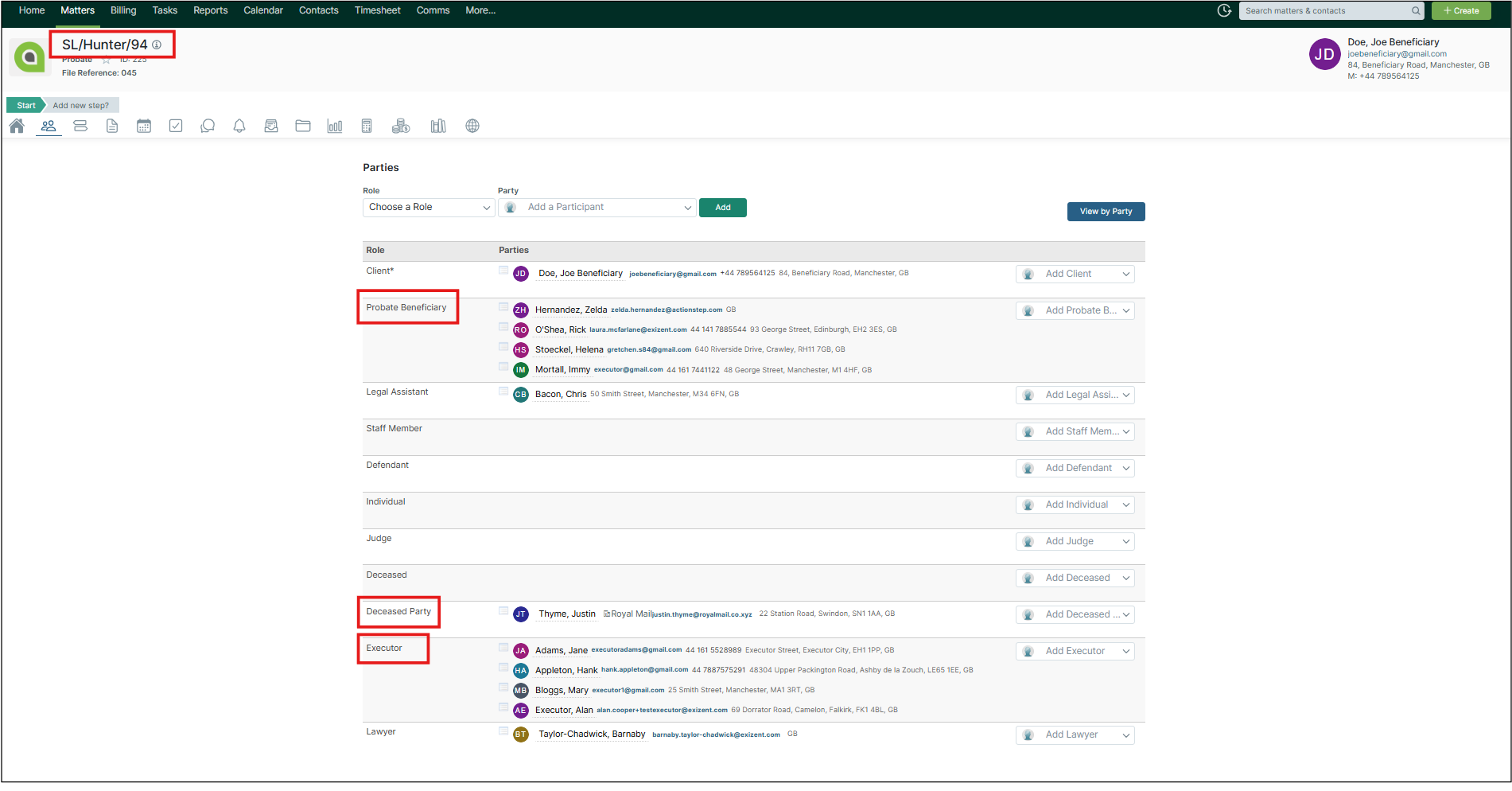Click the green Create button
The image size is (1512, 791).
tap(1462, 10)
